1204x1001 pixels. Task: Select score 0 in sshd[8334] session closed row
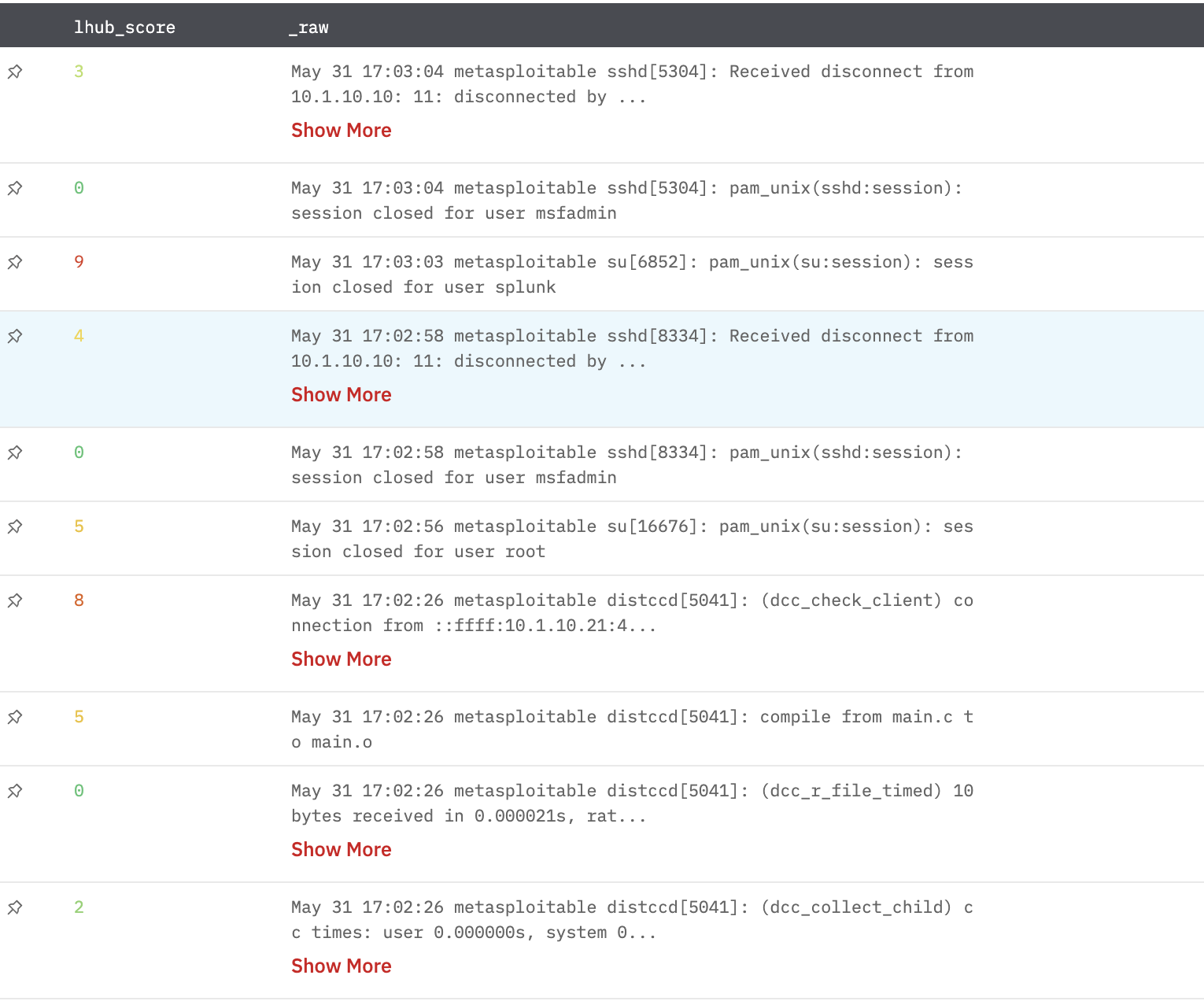79,452
